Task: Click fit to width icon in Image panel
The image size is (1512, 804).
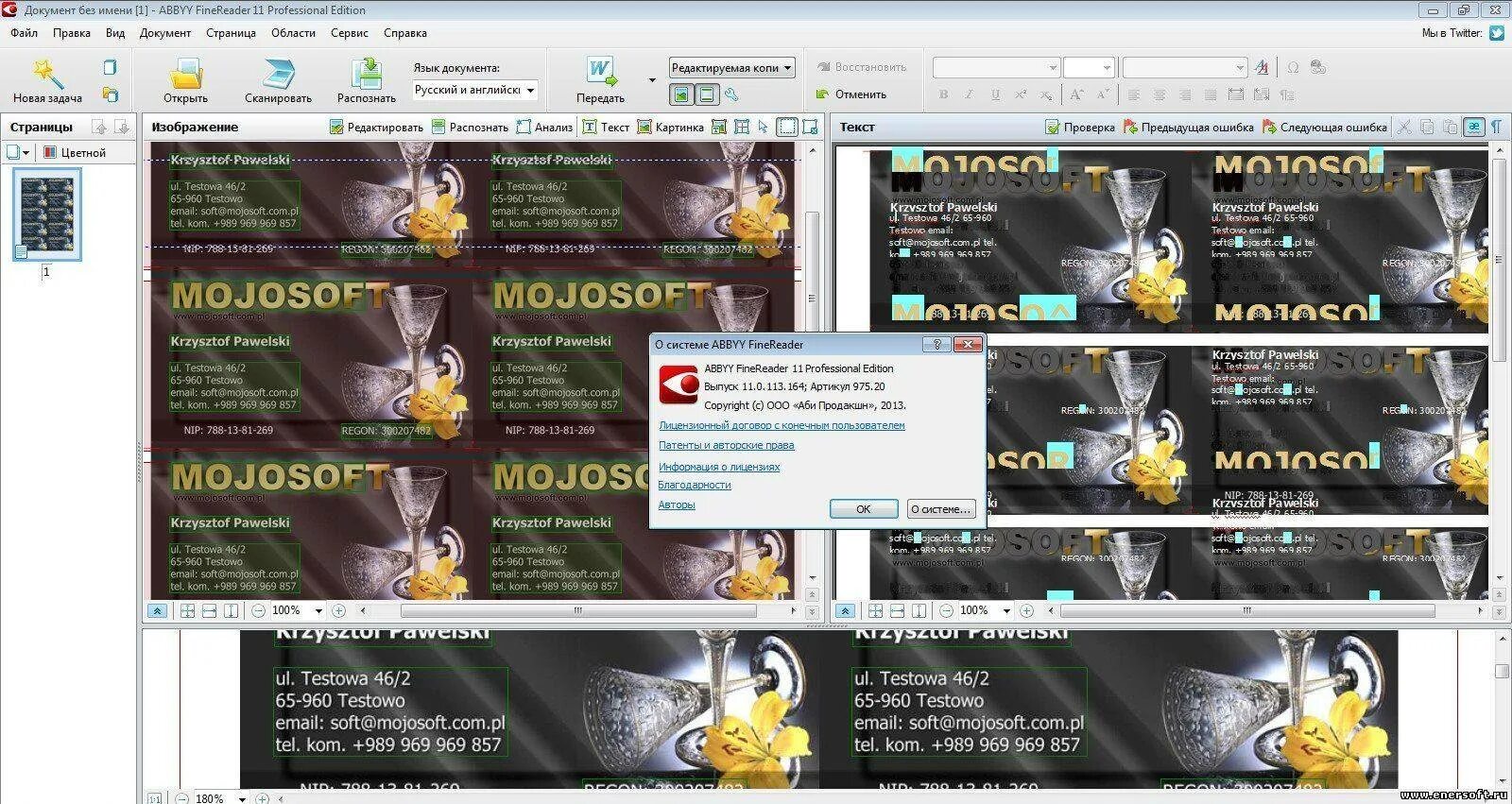Action: (x=209, y=611)
